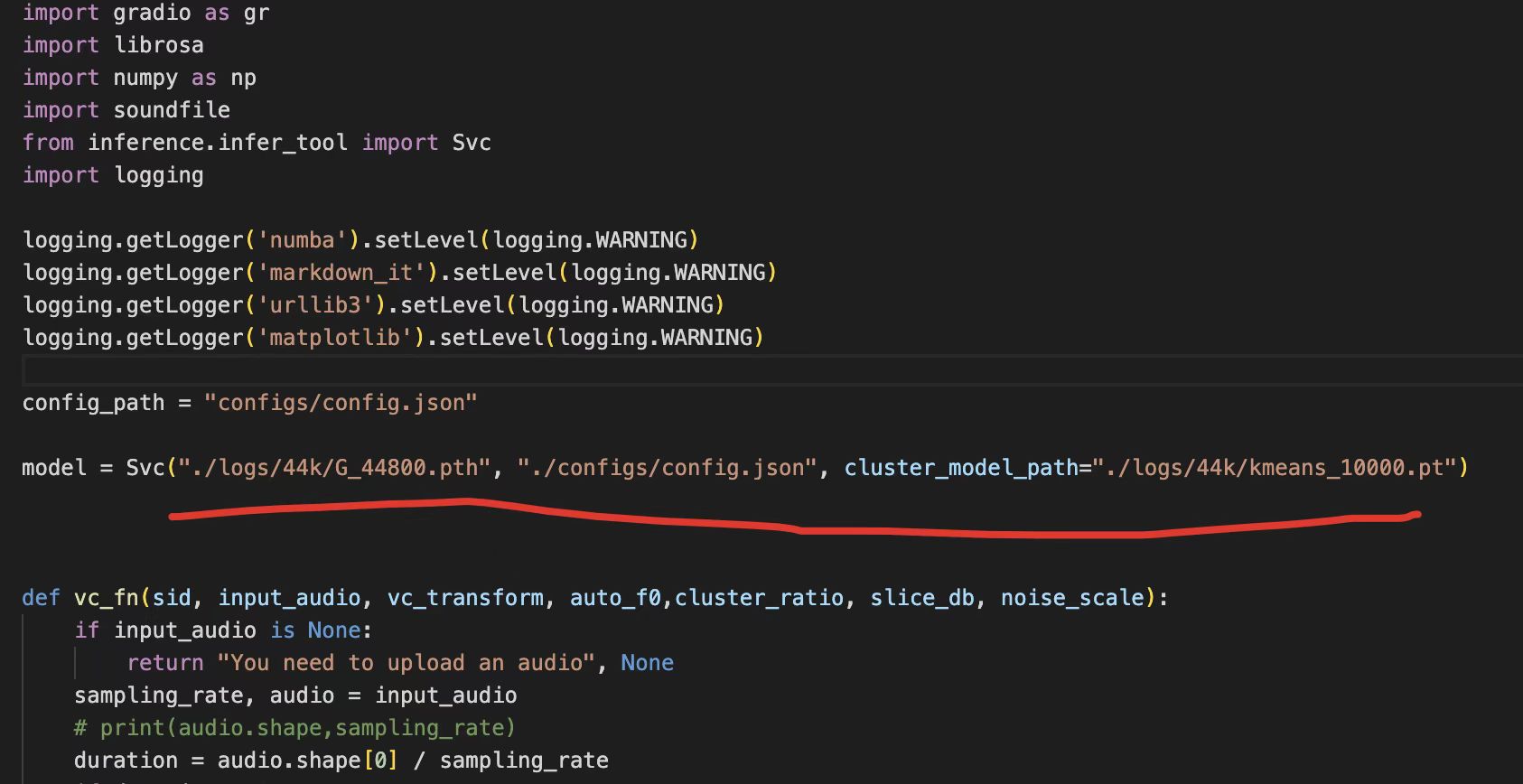1523x784 pixels.
Task: Click setLevel on the urllib3 line
Action: click(x=452, y=305)
